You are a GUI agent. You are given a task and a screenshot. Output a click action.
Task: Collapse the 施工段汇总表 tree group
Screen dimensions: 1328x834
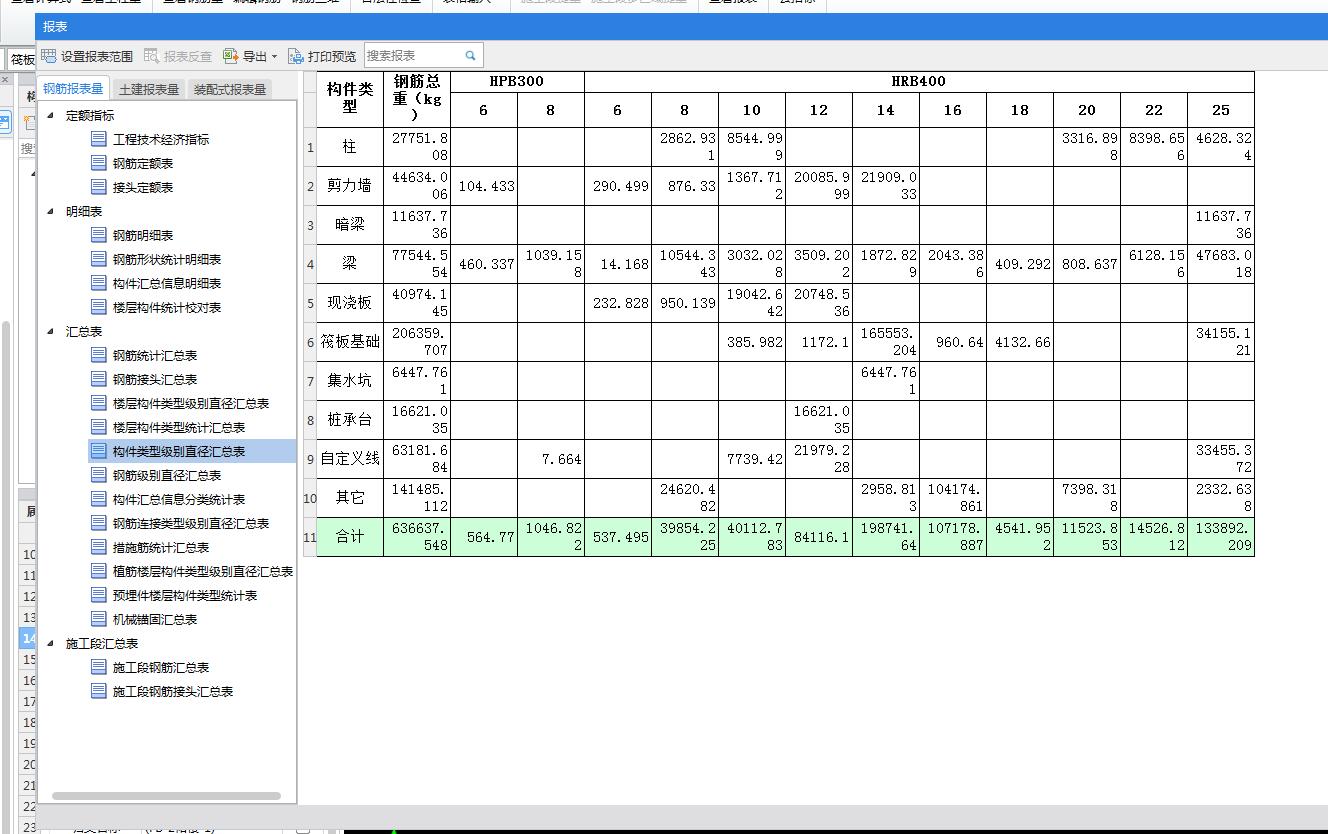pos(51,643)
